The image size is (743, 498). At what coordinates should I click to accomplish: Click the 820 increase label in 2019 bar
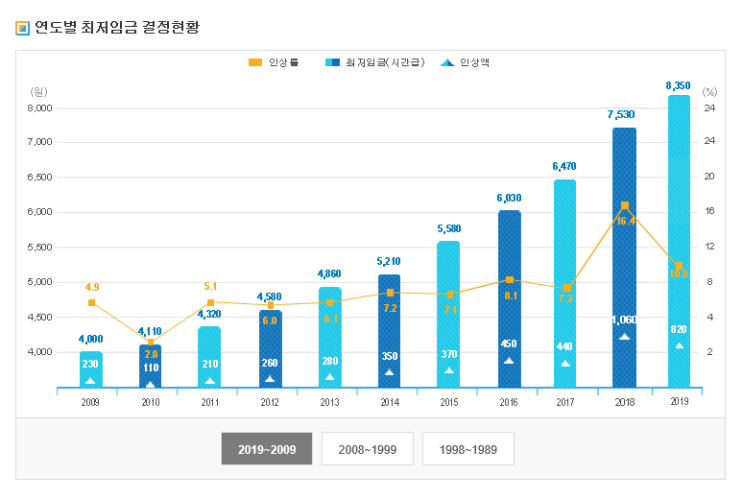point(679,329)
